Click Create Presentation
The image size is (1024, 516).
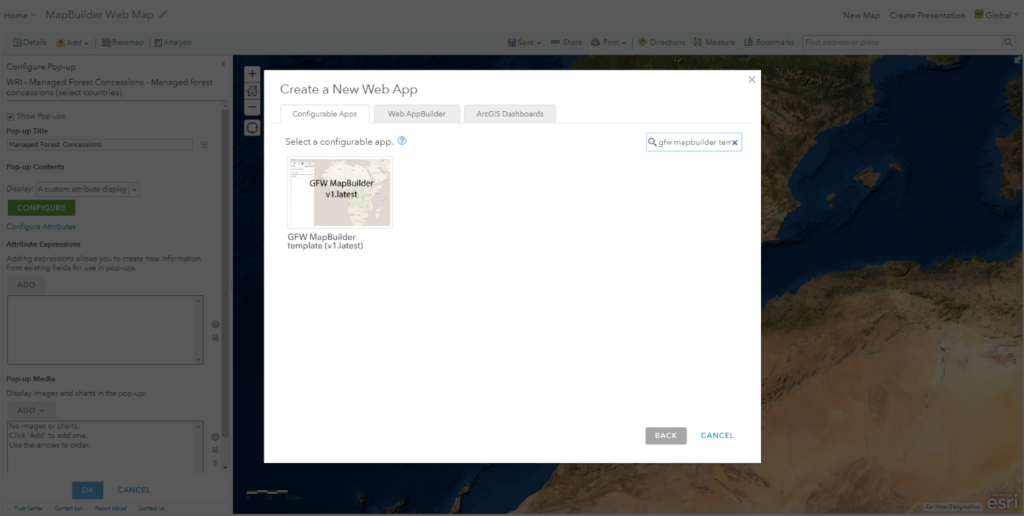pyautogui.click(x=927, y=15)
